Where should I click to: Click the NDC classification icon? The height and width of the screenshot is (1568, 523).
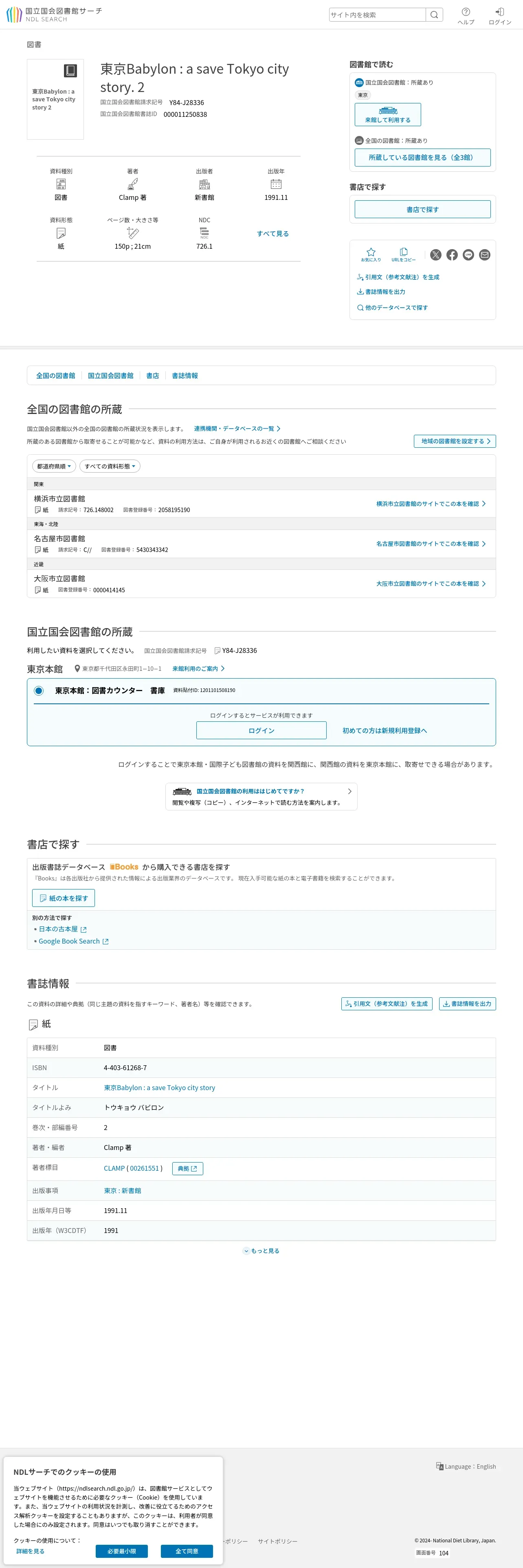pyautogui.click(x=204, y=232)
